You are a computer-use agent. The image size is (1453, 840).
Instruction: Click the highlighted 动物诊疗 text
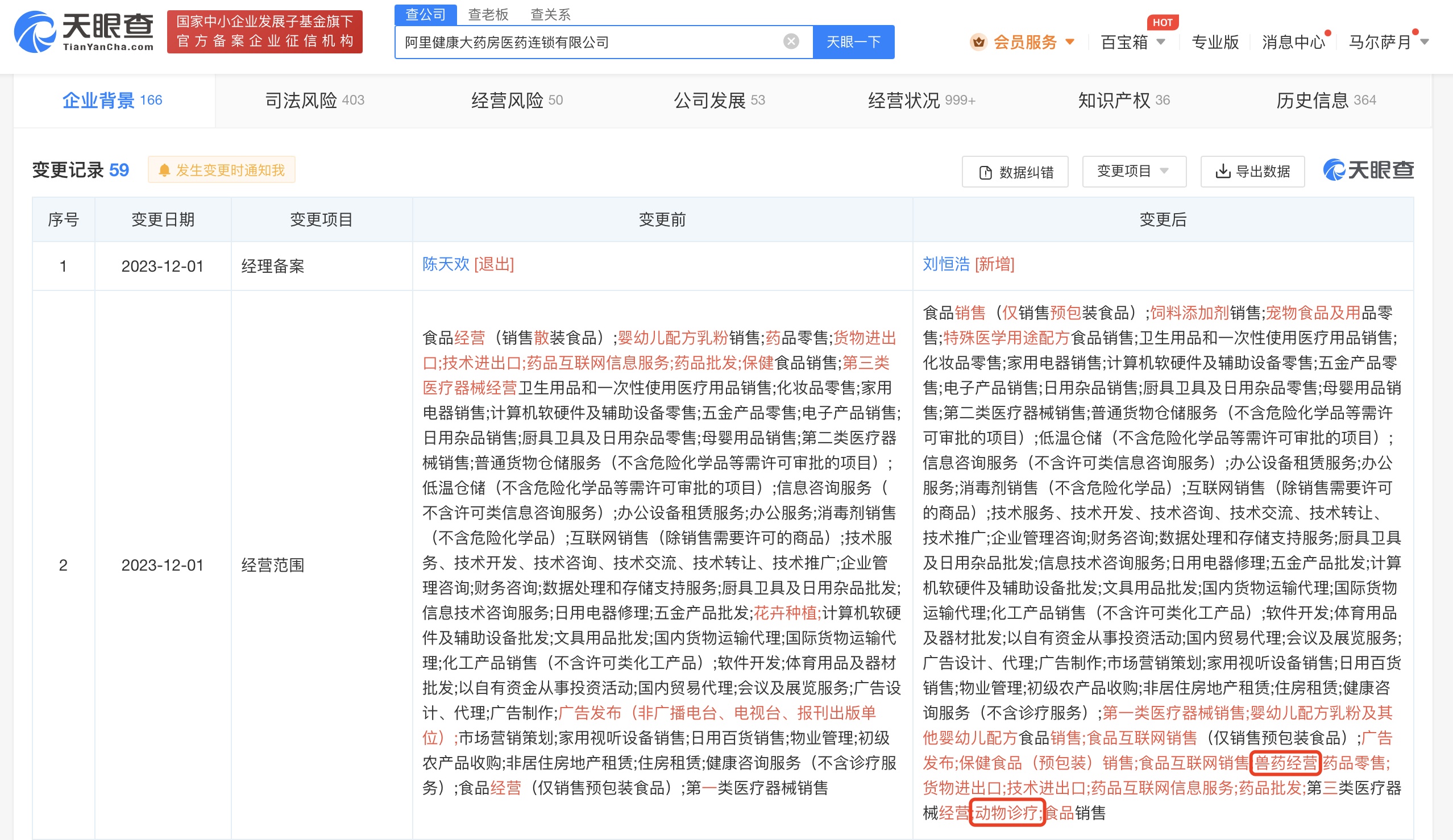point(1007,813)
